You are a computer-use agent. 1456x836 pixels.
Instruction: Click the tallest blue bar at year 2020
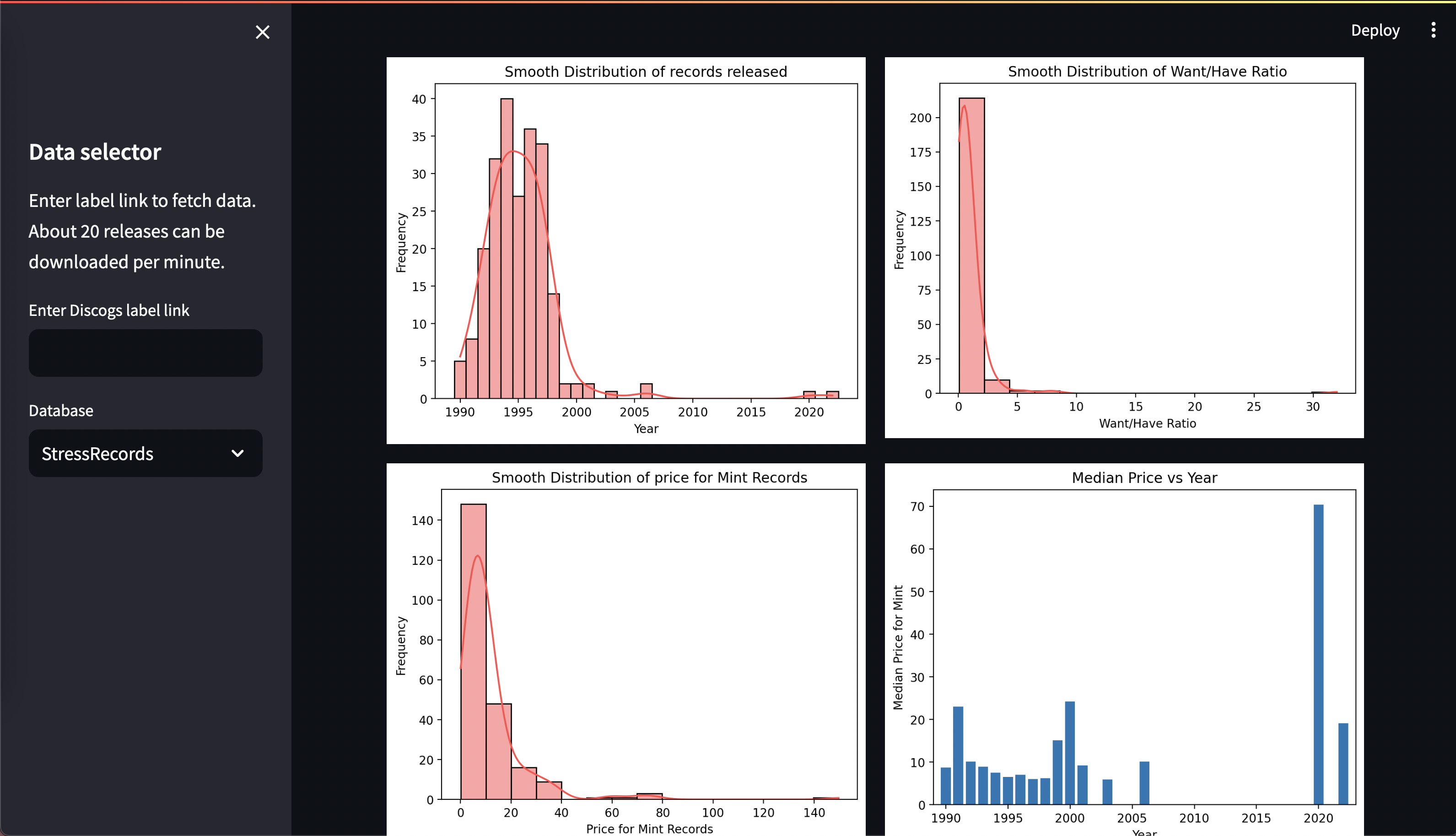point(1318,655)
